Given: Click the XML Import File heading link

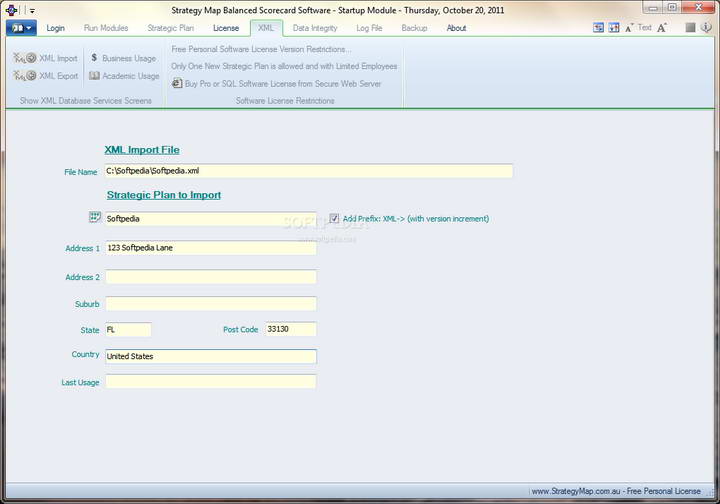Looking at the screenshot, I should pyautogui.click(x=142, y=150).
